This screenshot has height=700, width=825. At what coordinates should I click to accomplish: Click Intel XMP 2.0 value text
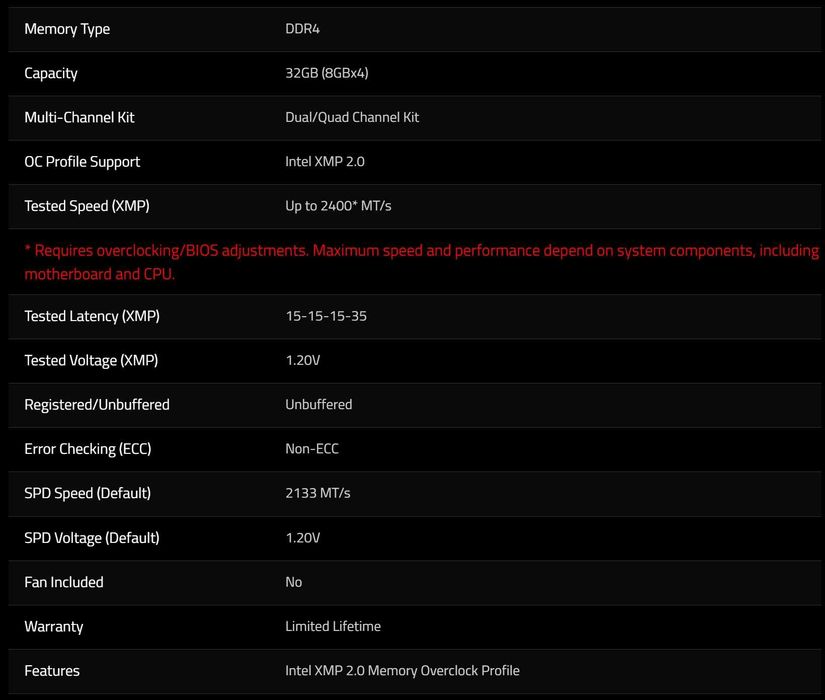324,161
